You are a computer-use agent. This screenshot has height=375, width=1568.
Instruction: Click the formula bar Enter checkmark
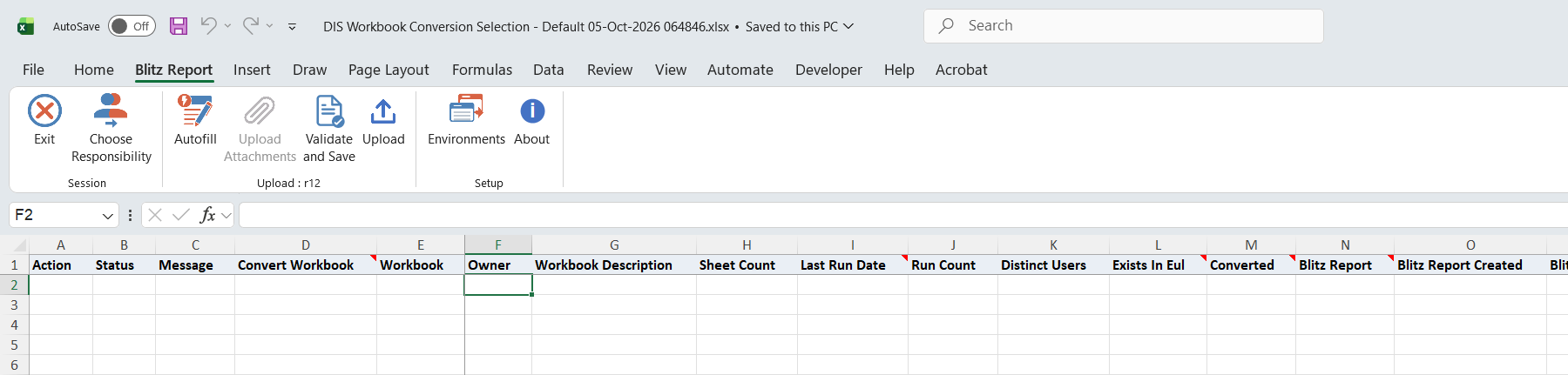[x=181, y=215]
